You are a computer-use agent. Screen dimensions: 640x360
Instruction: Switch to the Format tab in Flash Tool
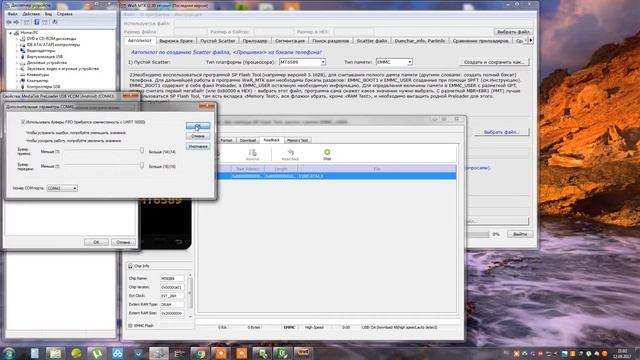(226, 140)
